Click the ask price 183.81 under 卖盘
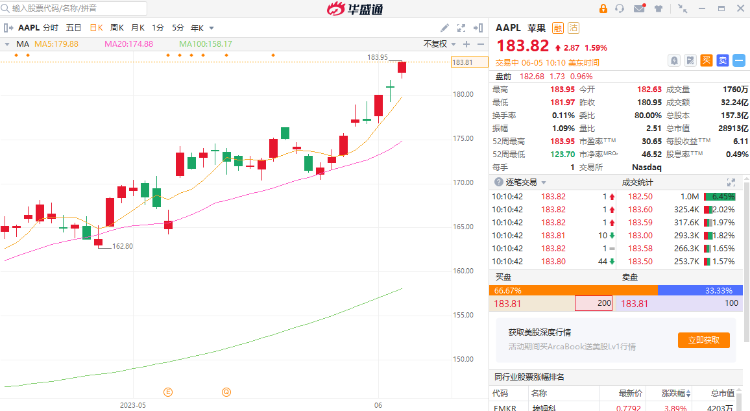Viewport: 750px width, 411px height. pos(635,303)
